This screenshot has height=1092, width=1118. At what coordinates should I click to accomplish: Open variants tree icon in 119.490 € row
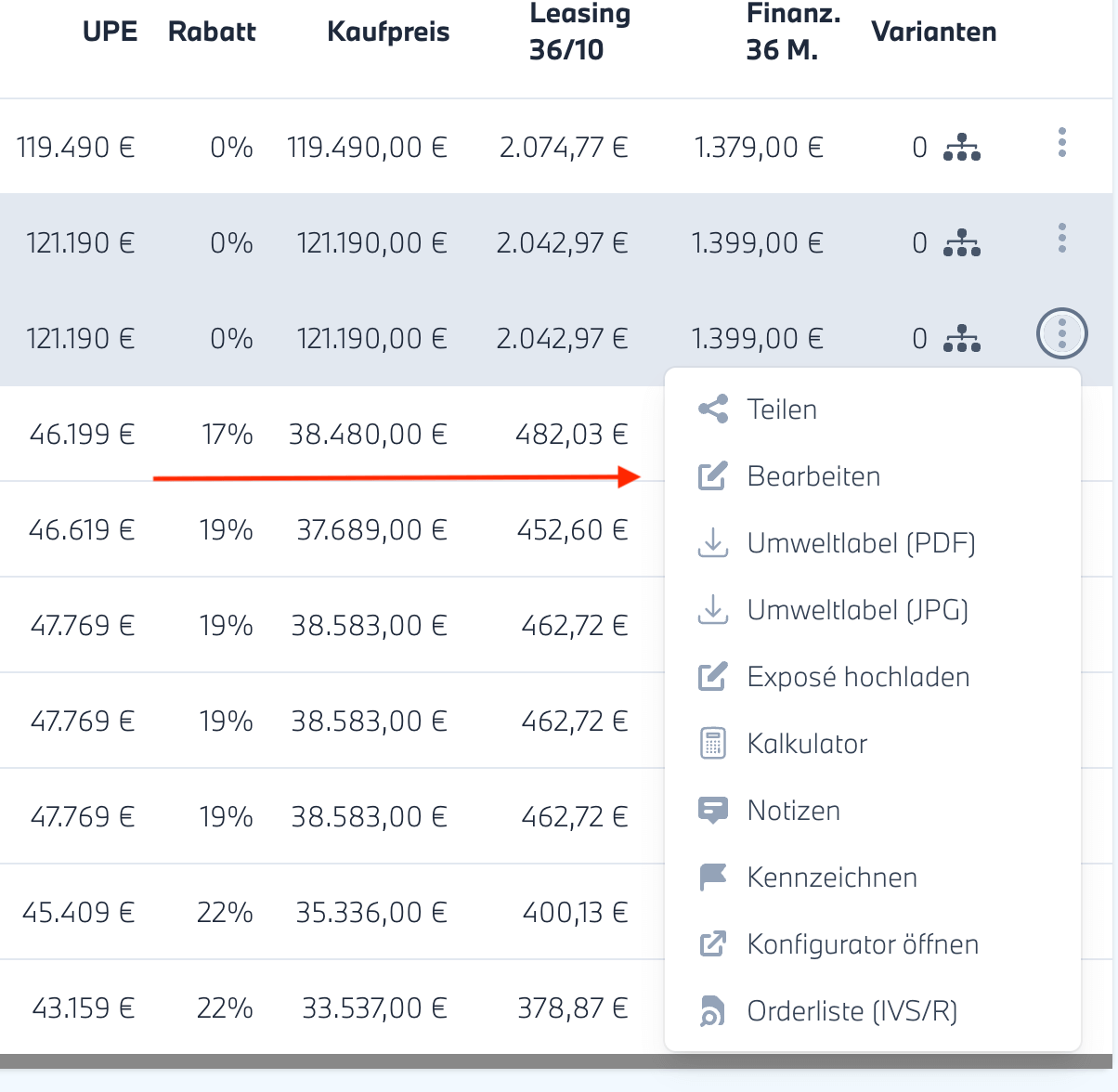[x=961, y=148]
